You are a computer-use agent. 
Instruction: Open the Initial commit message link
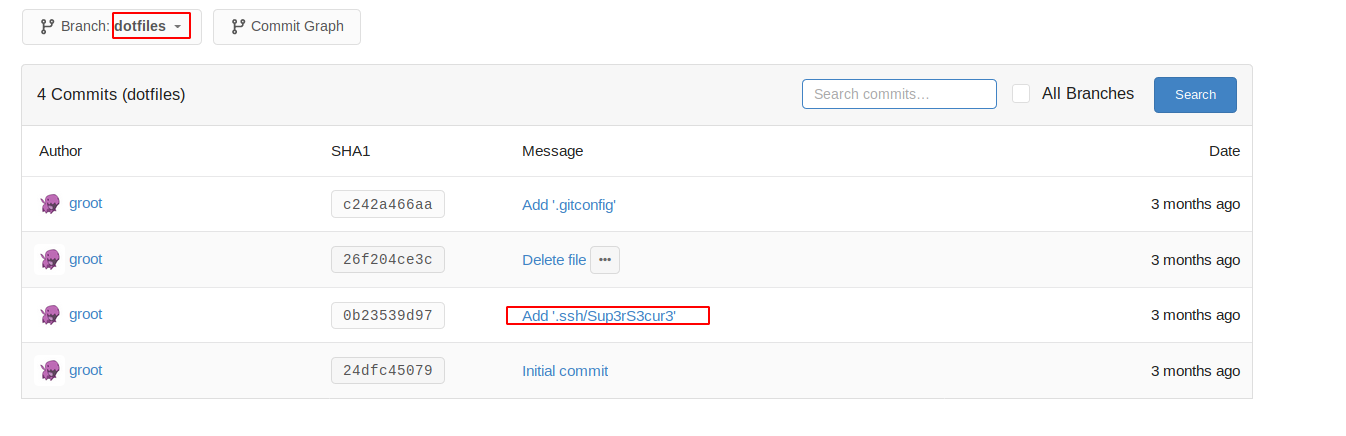[565, 371]
